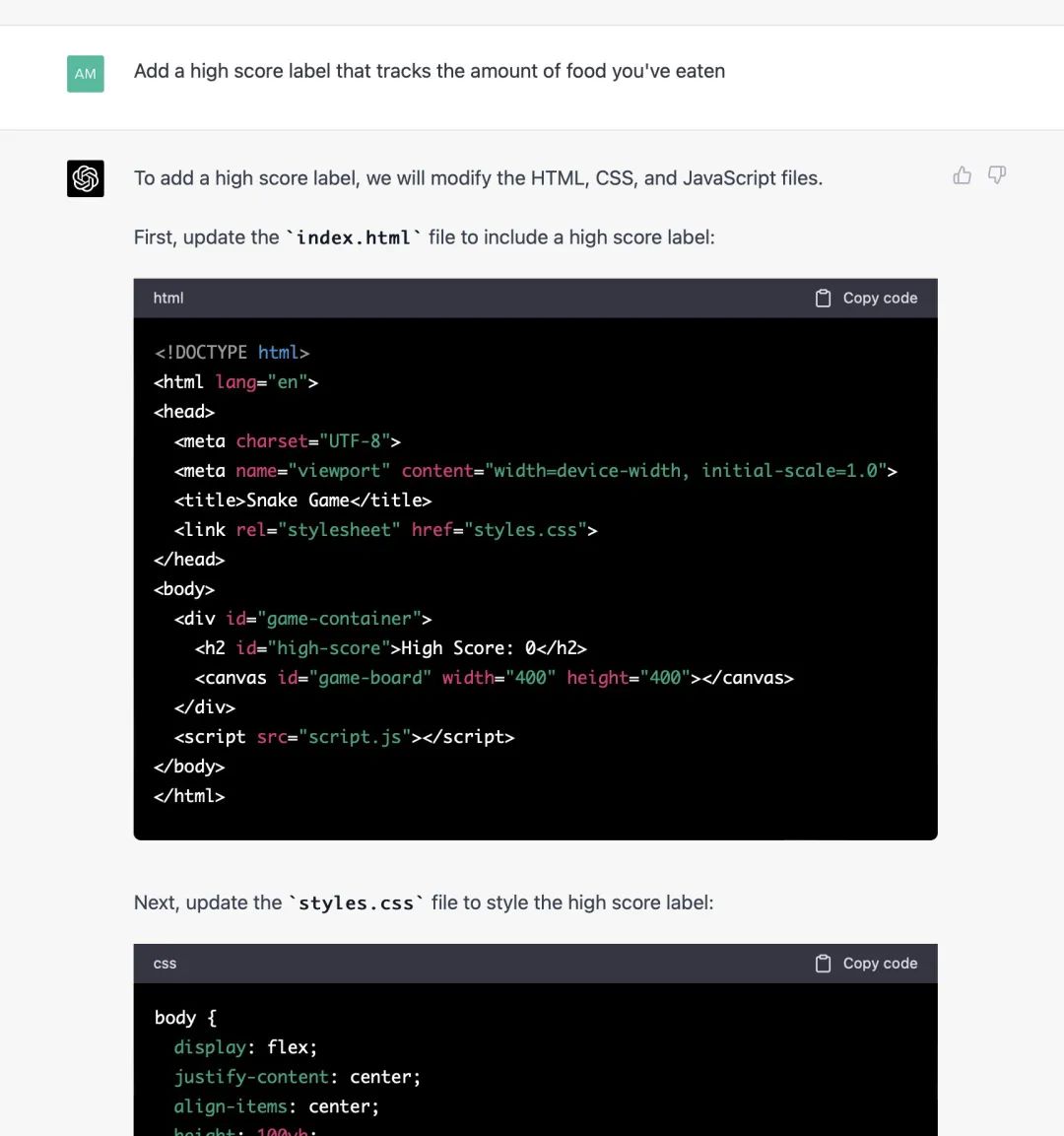Click the ChatGPT logo avatar
This screenshot has width=1064, height=1136.
click(86, 178)
